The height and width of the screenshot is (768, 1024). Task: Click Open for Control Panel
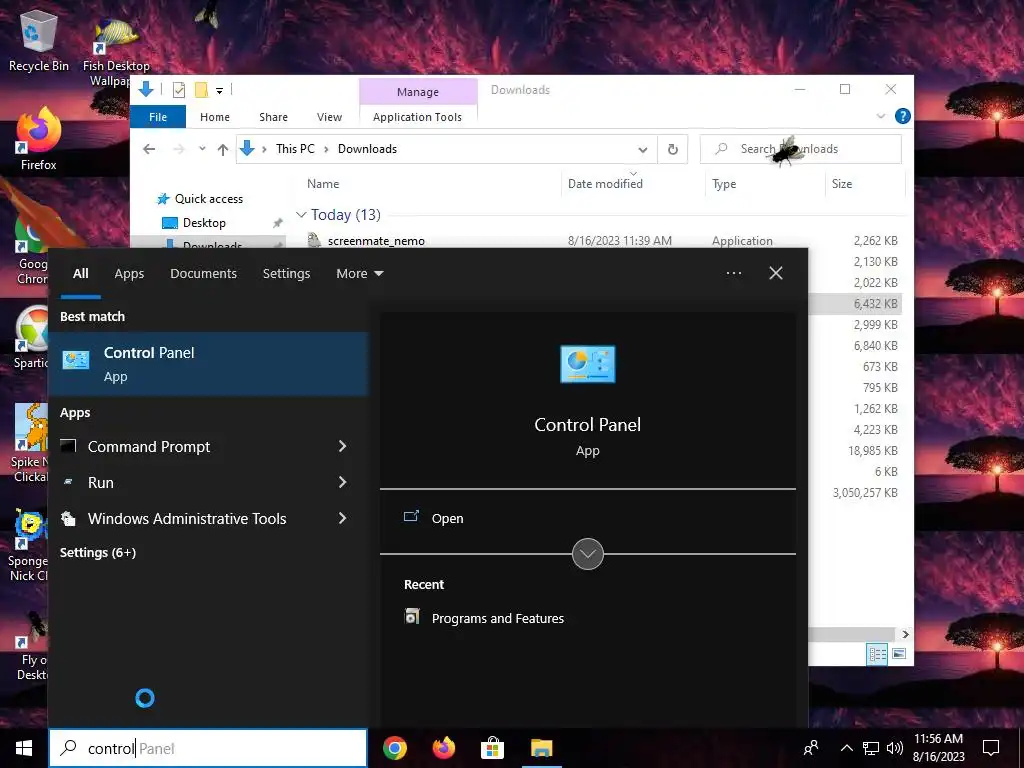tap(447, 519)
